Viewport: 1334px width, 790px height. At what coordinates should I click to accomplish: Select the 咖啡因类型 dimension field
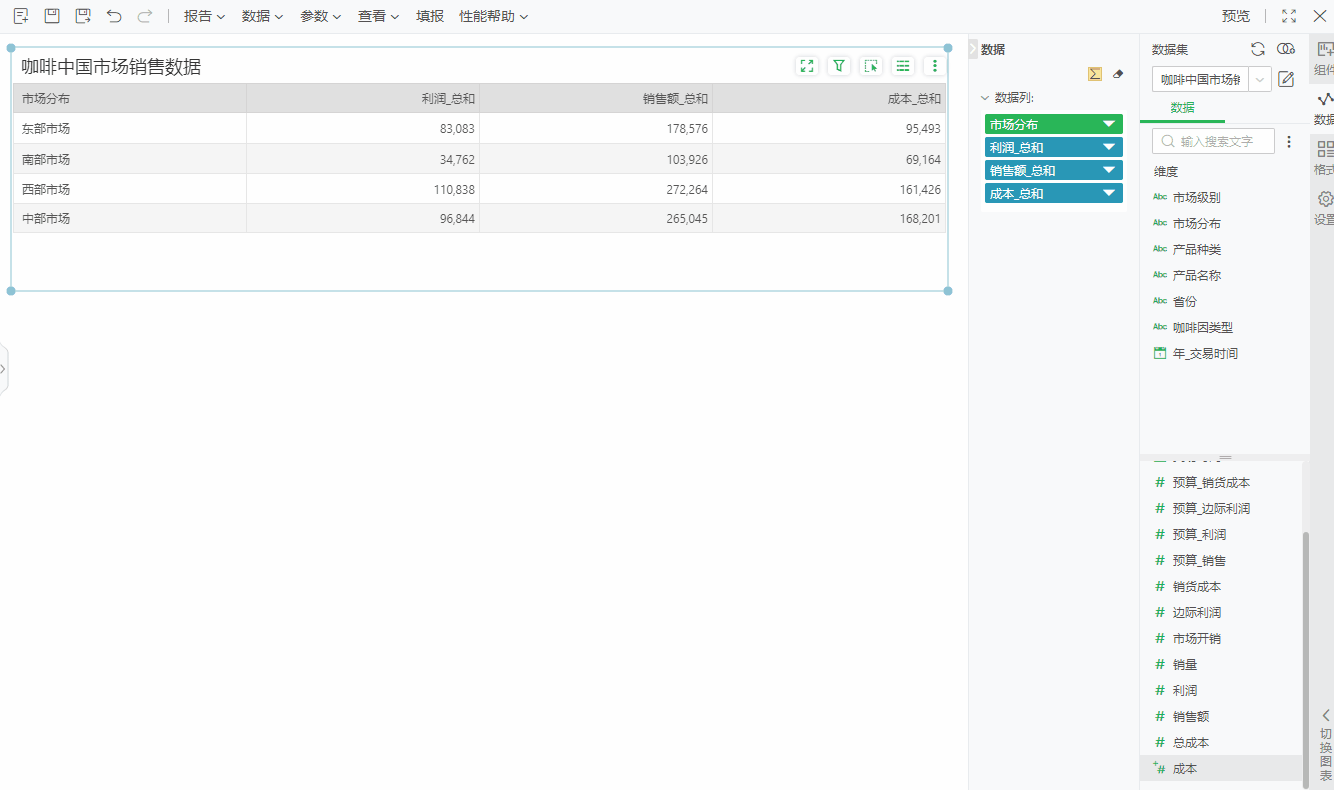pos(1202,327)
